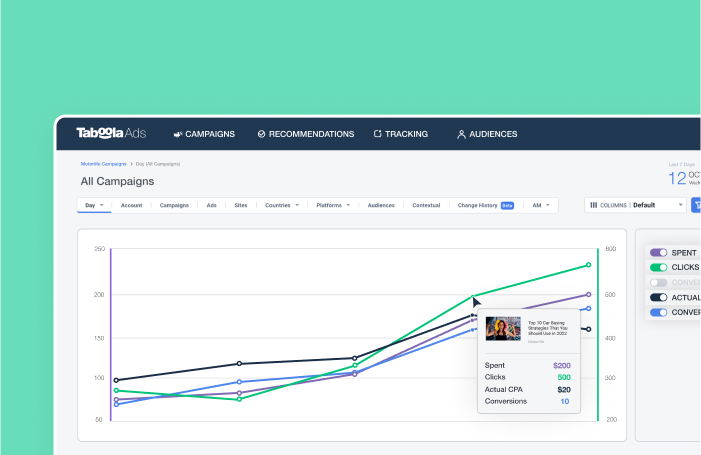Screen dimensions: 701x455
Task: Switch to the Sites tab
Action: tap(241, 205)
